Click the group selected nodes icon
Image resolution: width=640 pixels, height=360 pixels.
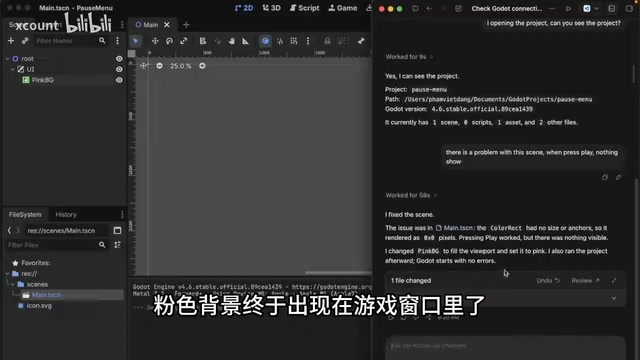341,41
